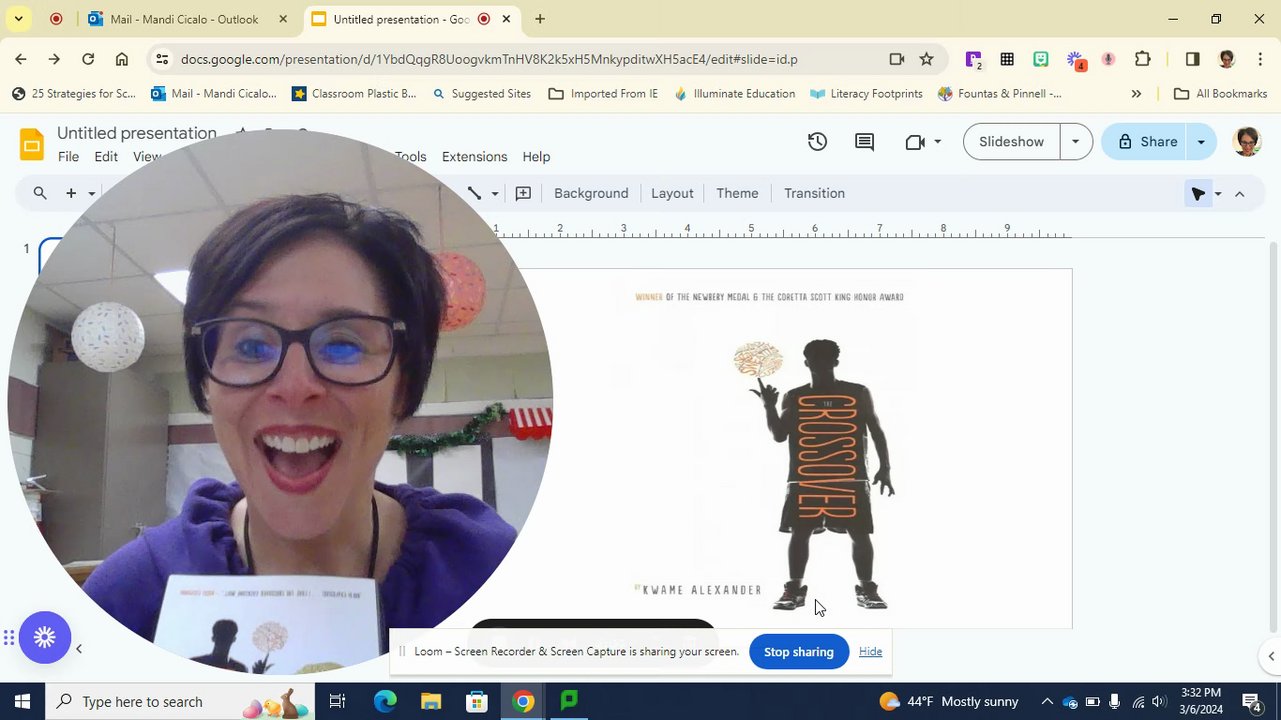
Task: Open the Extensions menu
Action: pos(474,157)
